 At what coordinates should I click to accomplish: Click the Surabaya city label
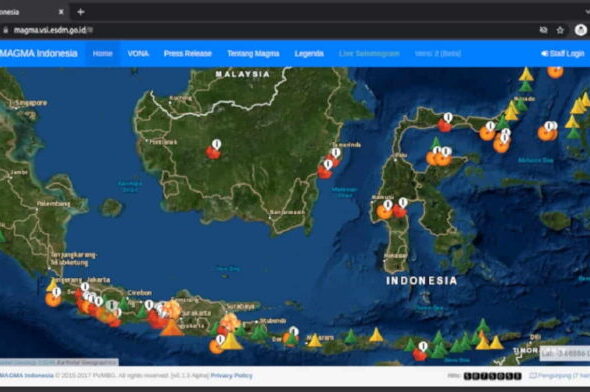click(241, 307)
